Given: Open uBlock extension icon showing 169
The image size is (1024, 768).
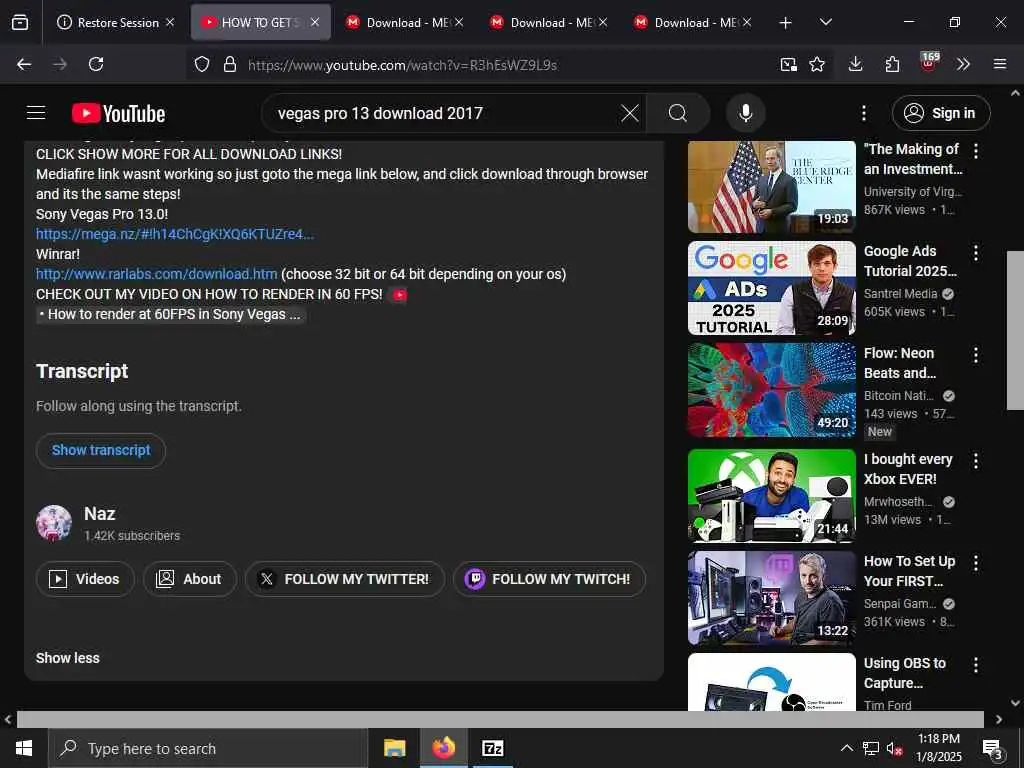Looking at the screenshot, I should [929, 63].
